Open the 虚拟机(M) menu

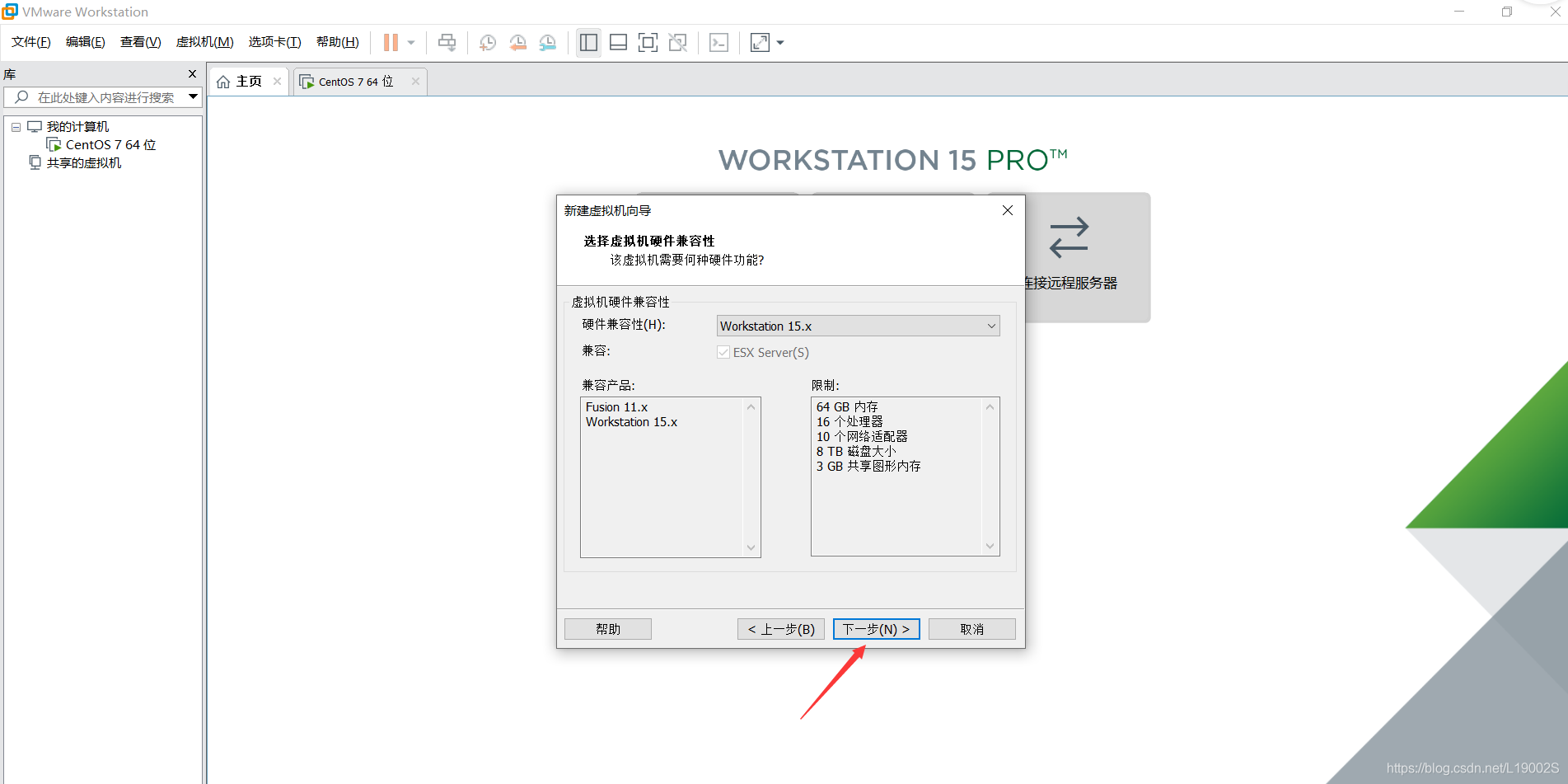pos(204,42)
